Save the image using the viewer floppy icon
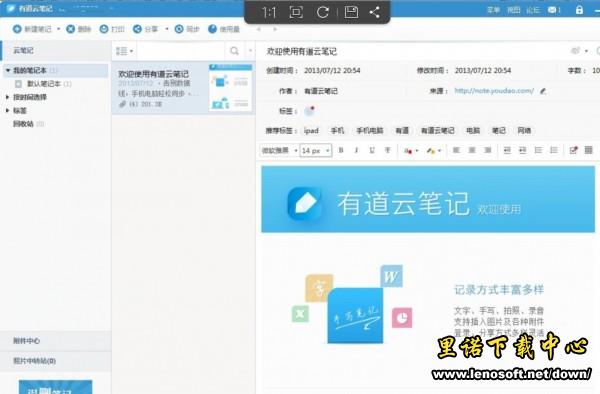This screenshot has width=600, height=394. point(351,12)
